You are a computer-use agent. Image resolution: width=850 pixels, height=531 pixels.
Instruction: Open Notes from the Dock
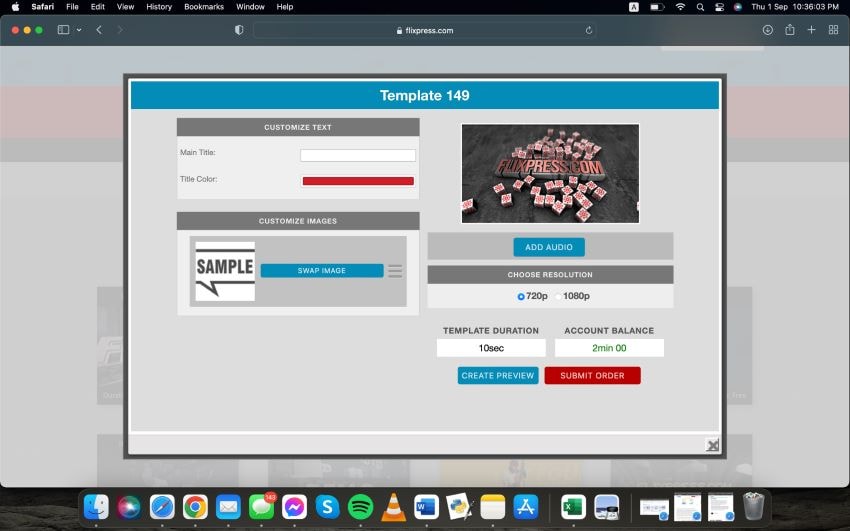click(x=493, y=508)
